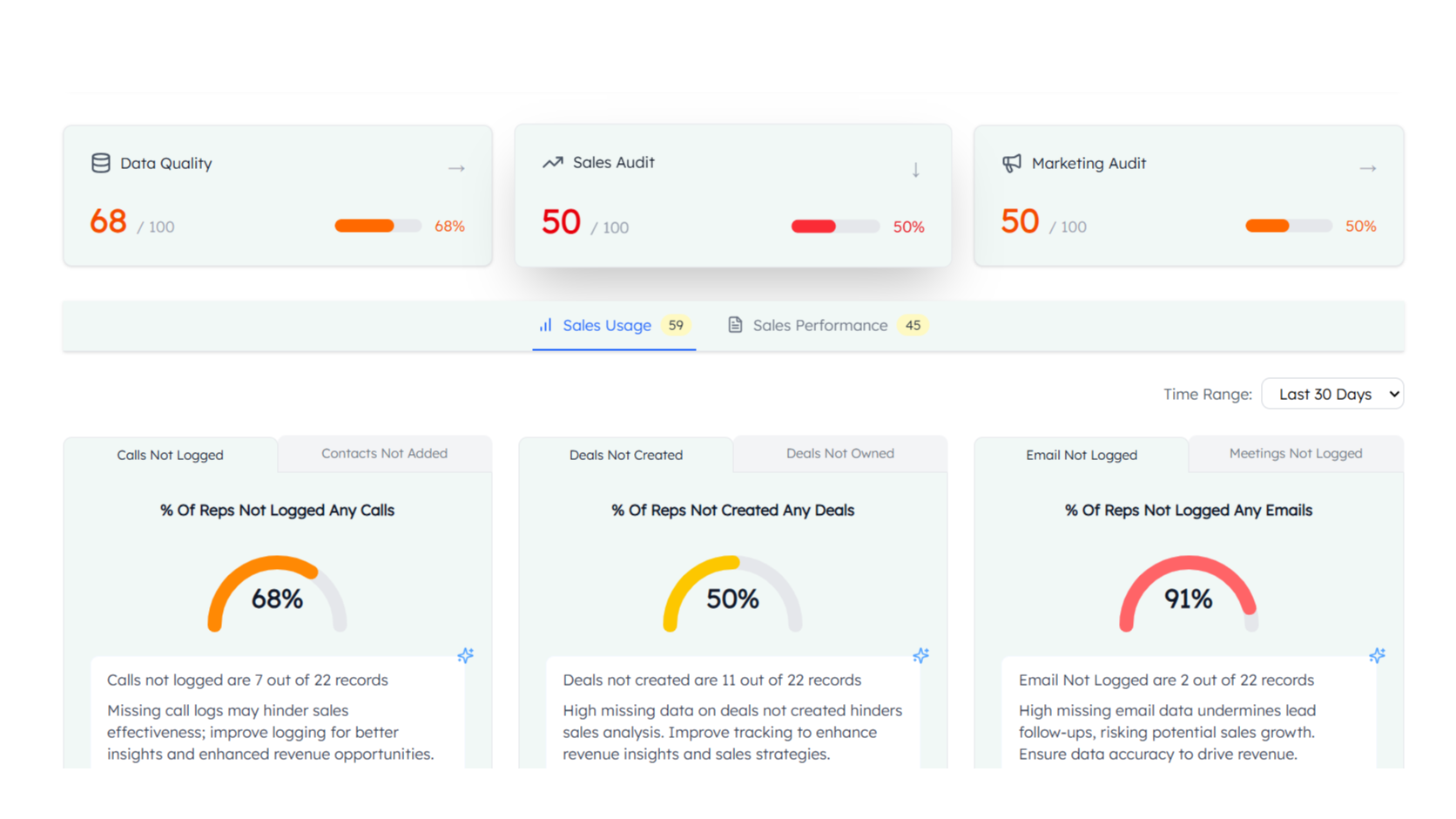Click the Sales Audit trend arrow icon
Viewport: 1456px width, 819px height.
pos(552,162)
